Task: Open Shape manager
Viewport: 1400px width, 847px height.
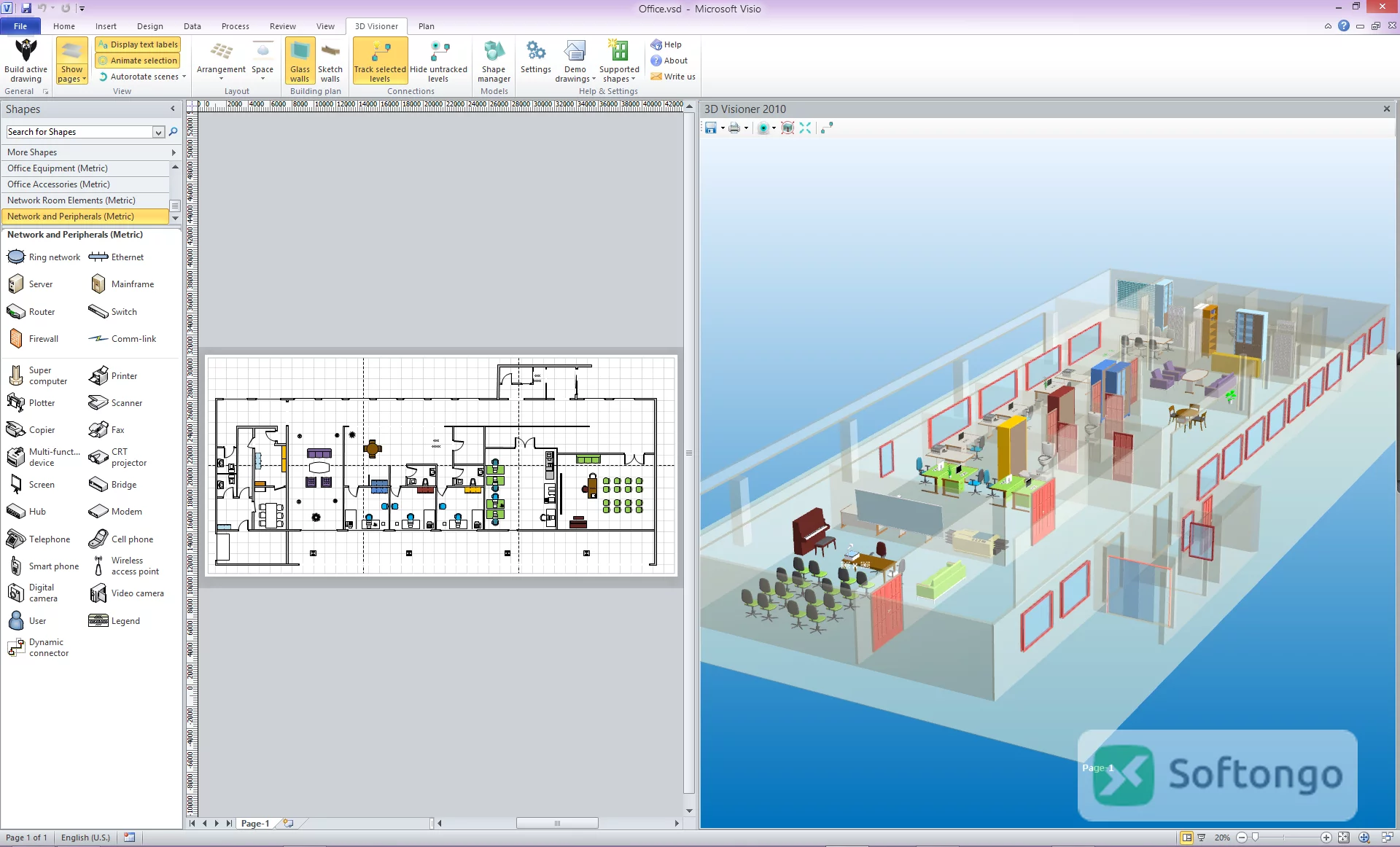Action: tap(494, 60)
